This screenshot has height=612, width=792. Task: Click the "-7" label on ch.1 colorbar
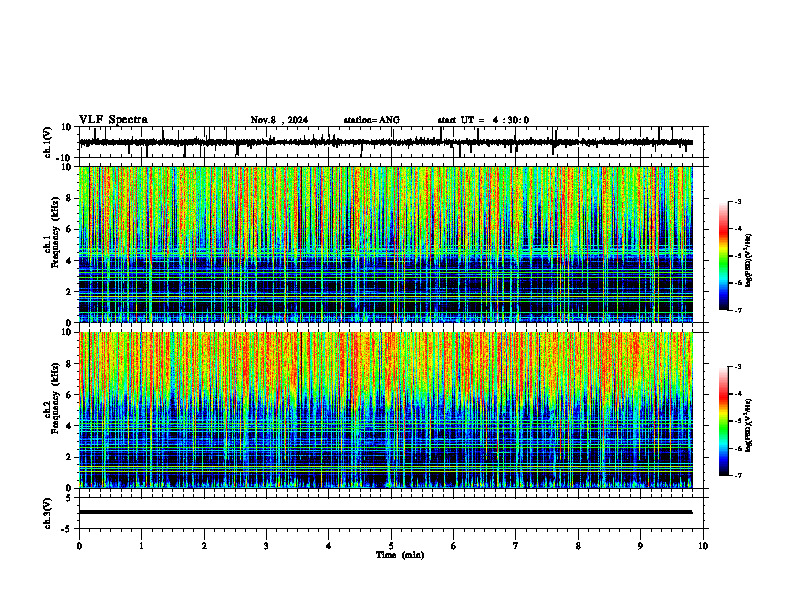pos(738,310)
